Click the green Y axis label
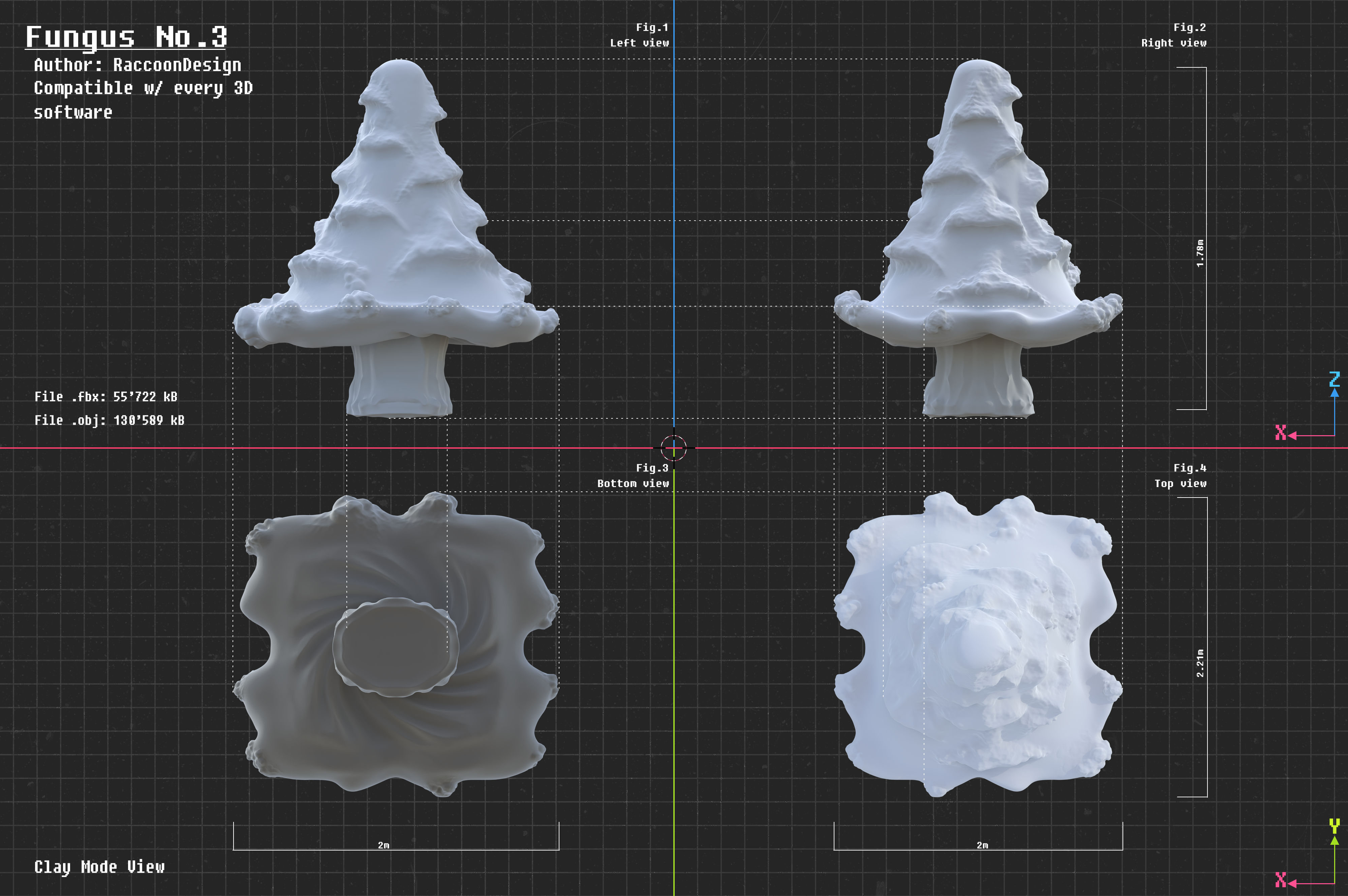The width and height of the screenshot is (1348, 896). (1334, 826)
